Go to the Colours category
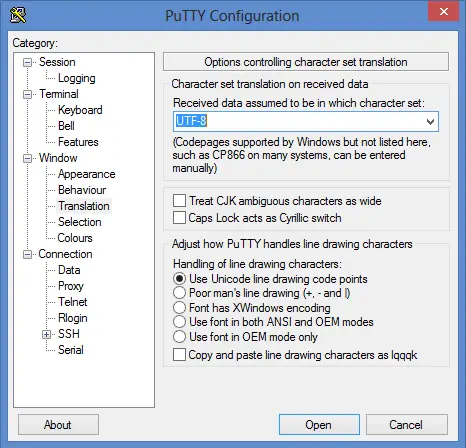 coord(75,238)
